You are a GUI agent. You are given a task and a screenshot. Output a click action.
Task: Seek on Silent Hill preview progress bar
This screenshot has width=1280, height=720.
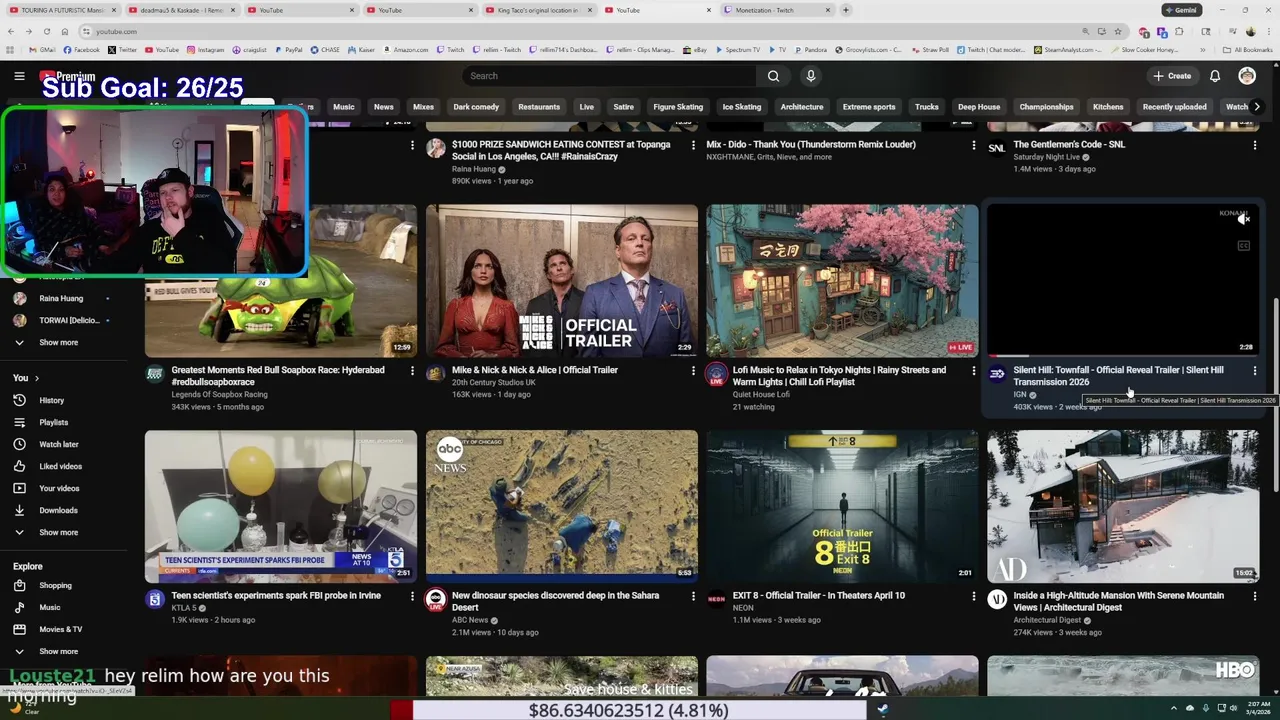click(x=1123, y=356)
